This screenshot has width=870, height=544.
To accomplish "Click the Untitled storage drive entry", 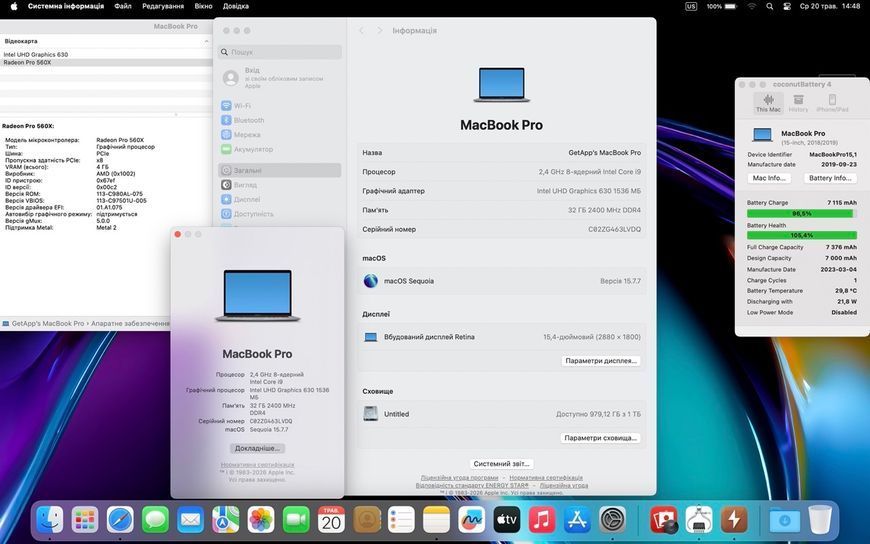I will click(x=502, y=414).
